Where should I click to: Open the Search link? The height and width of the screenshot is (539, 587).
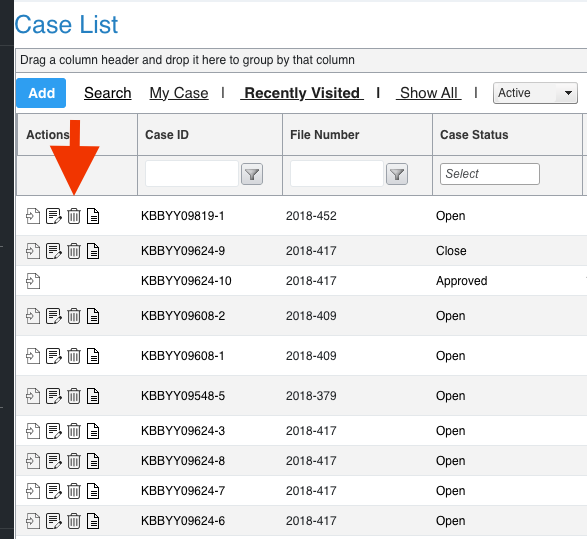(x=108, y=93)
